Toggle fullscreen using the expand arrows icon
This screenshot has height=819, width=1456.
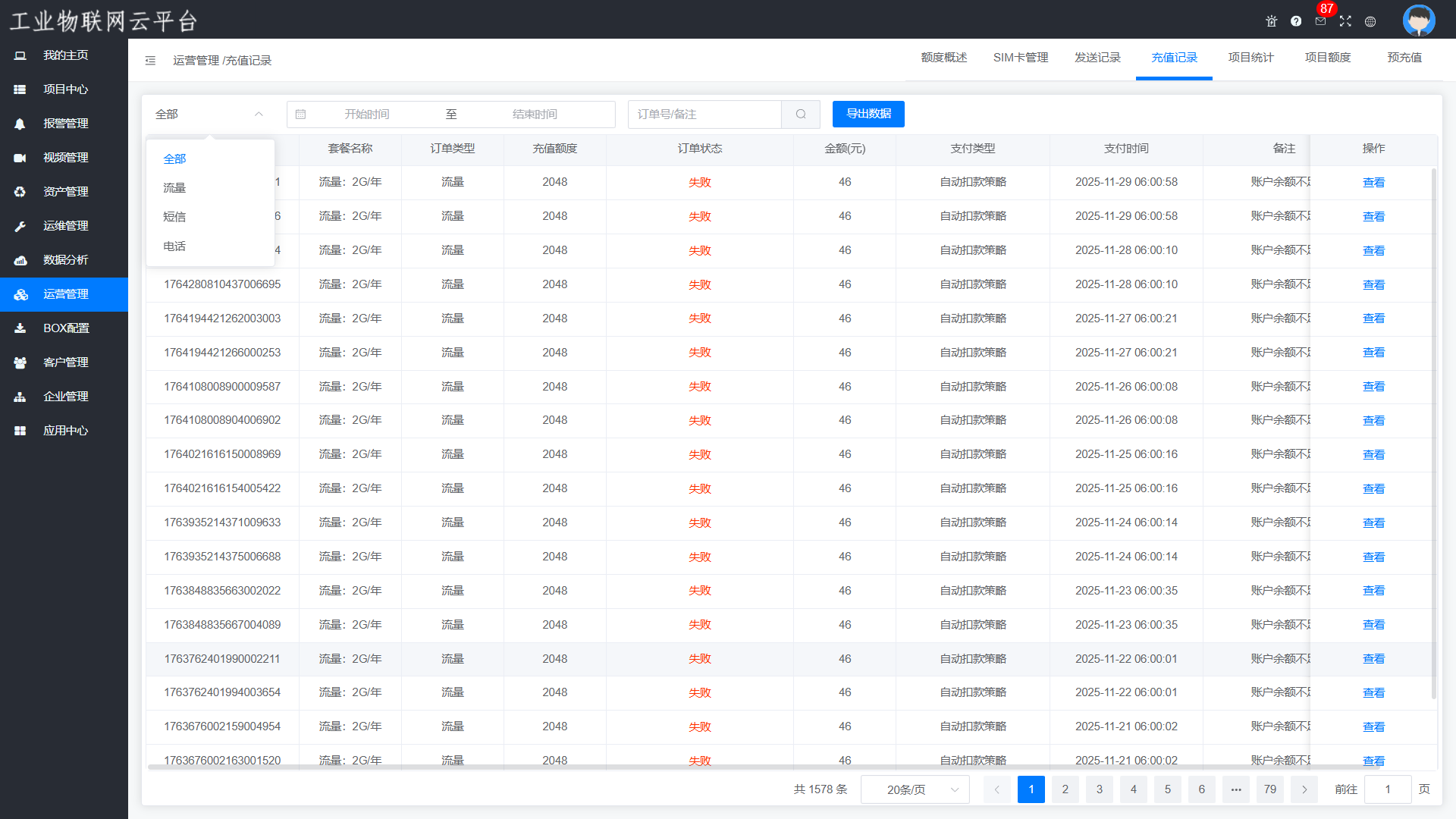pyautogui.click(x=1345, y=21)
